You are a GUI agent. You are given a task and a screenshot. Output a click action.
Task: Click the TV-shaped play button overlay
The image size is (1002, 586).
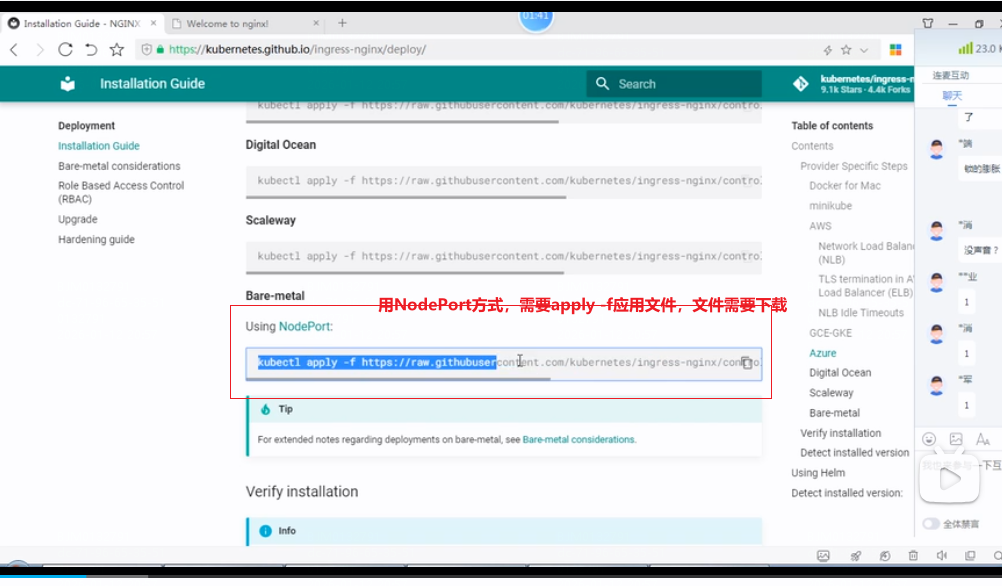[950, 479]
